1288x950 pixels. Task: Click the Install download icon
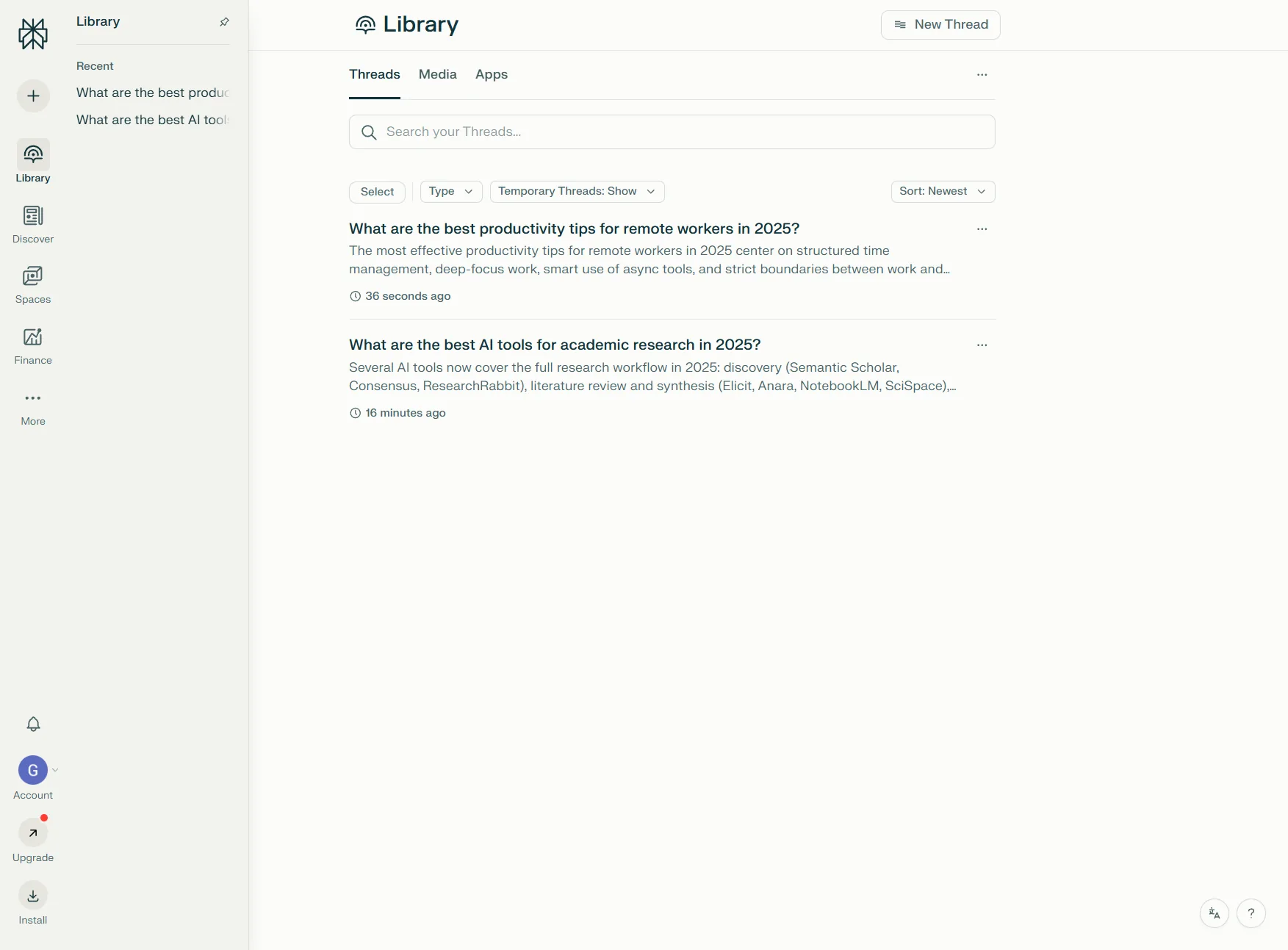point(33,896)
